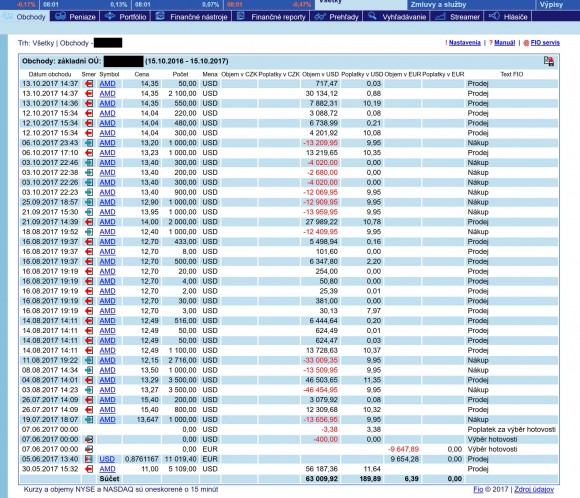
Task: Click the withdrawal icon in the 07.06.2017 -400,00 row
Action: click(89, 439)
